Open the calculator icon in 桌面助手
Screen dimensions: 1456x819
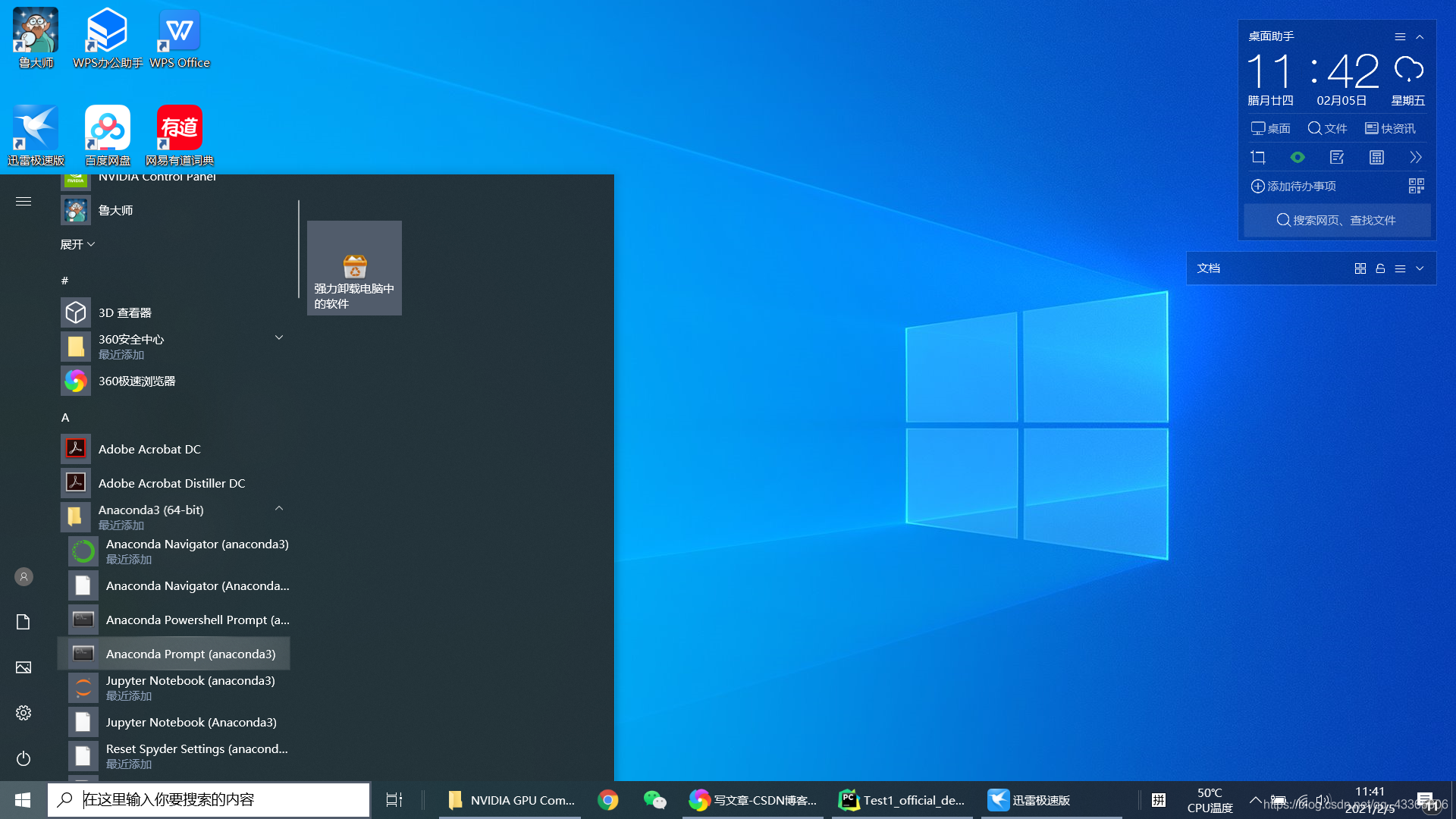point(1376,157)
